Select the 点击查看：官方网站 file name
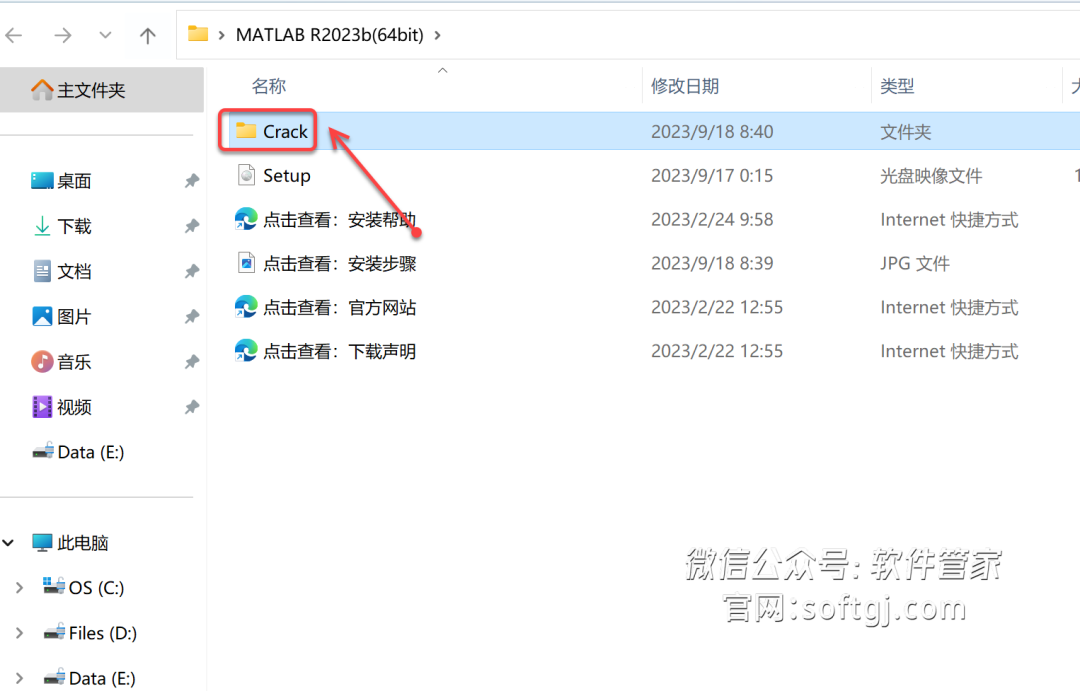Viewport: 1080px width, 691px height. pyautogui.click(x=340, y=307)
